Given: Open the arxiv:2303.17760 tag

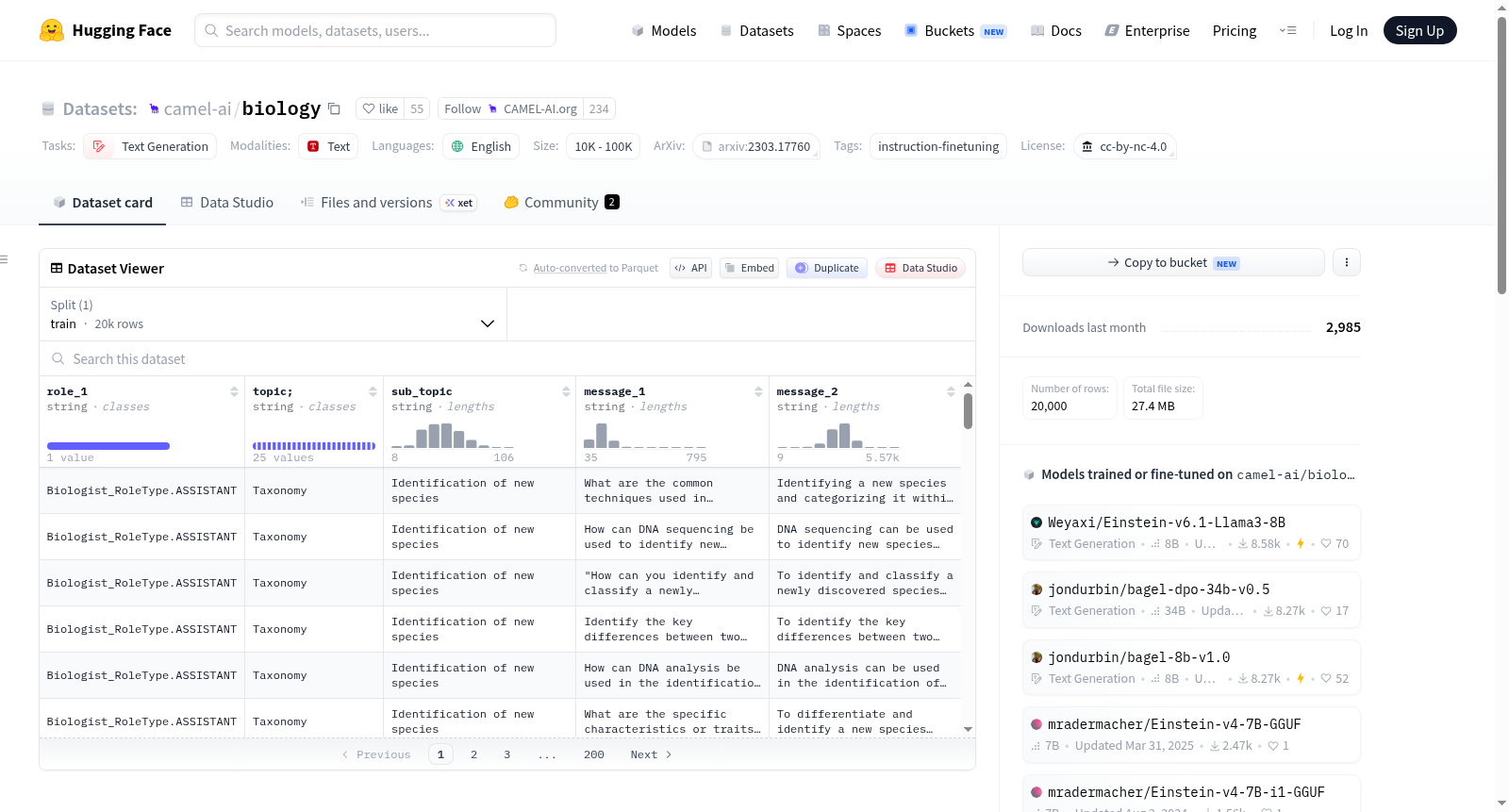Looking at the screenshot, I should 756,146.
